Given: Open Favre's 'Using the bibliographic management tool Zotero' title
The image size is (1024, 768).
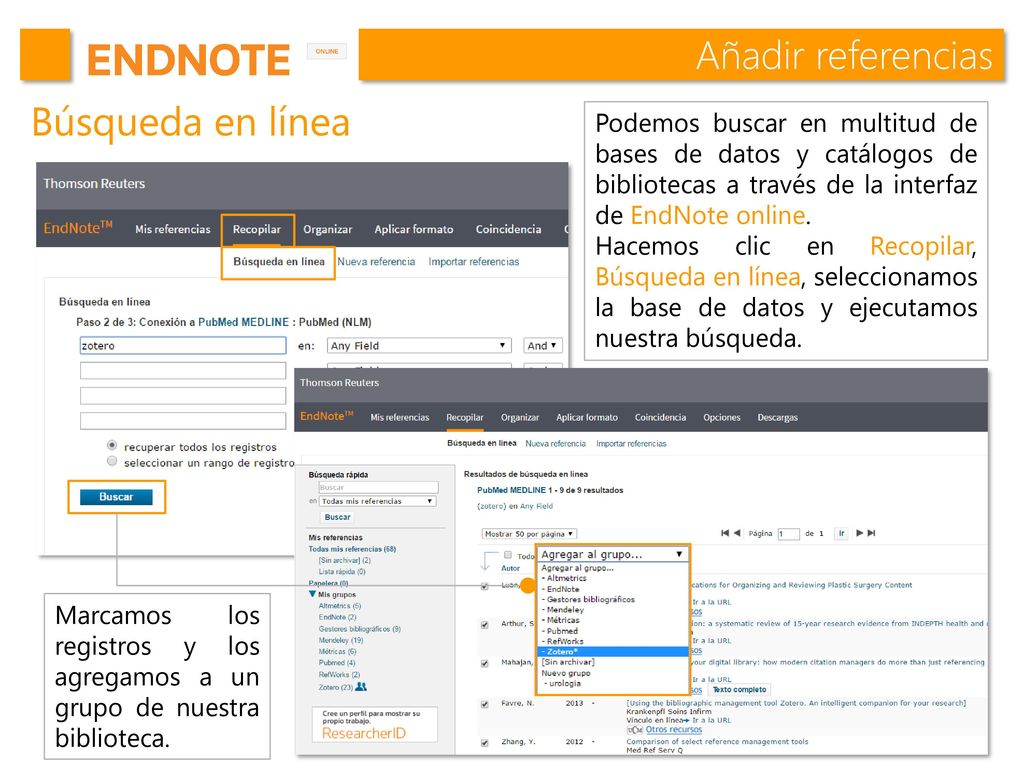Looking at the screenshot, I should tap(795, 703).
